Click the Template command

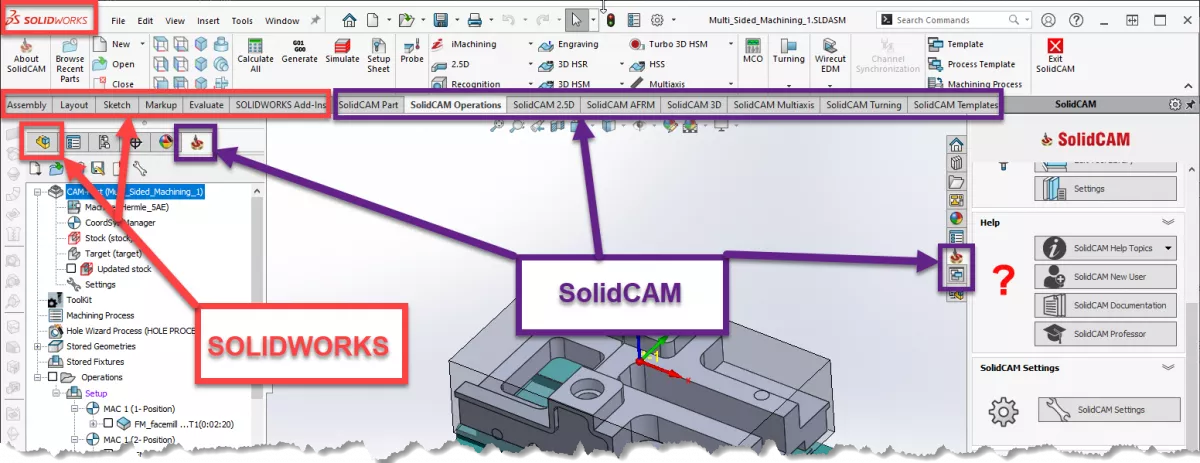[956, 44]
